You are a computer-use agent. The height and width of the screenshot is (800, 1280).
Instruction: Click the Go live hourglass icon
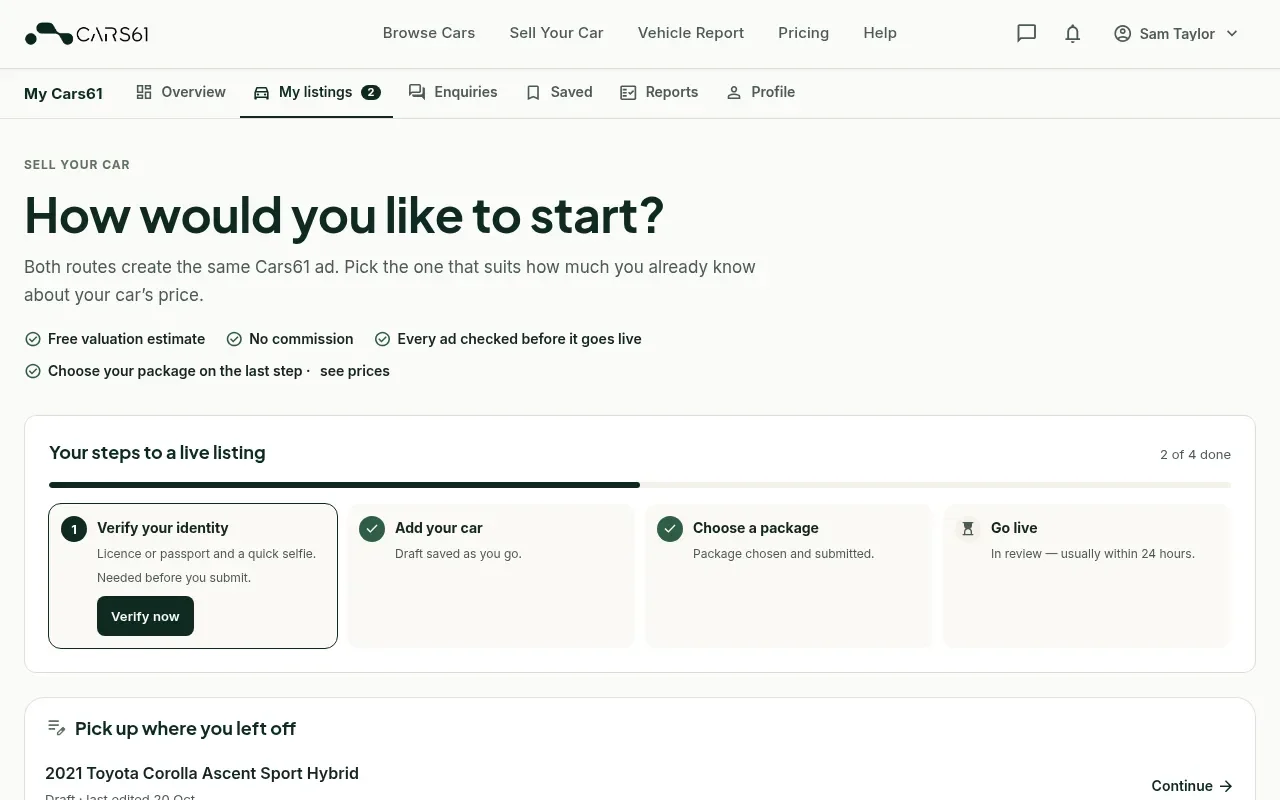click(x=968, y=529)
